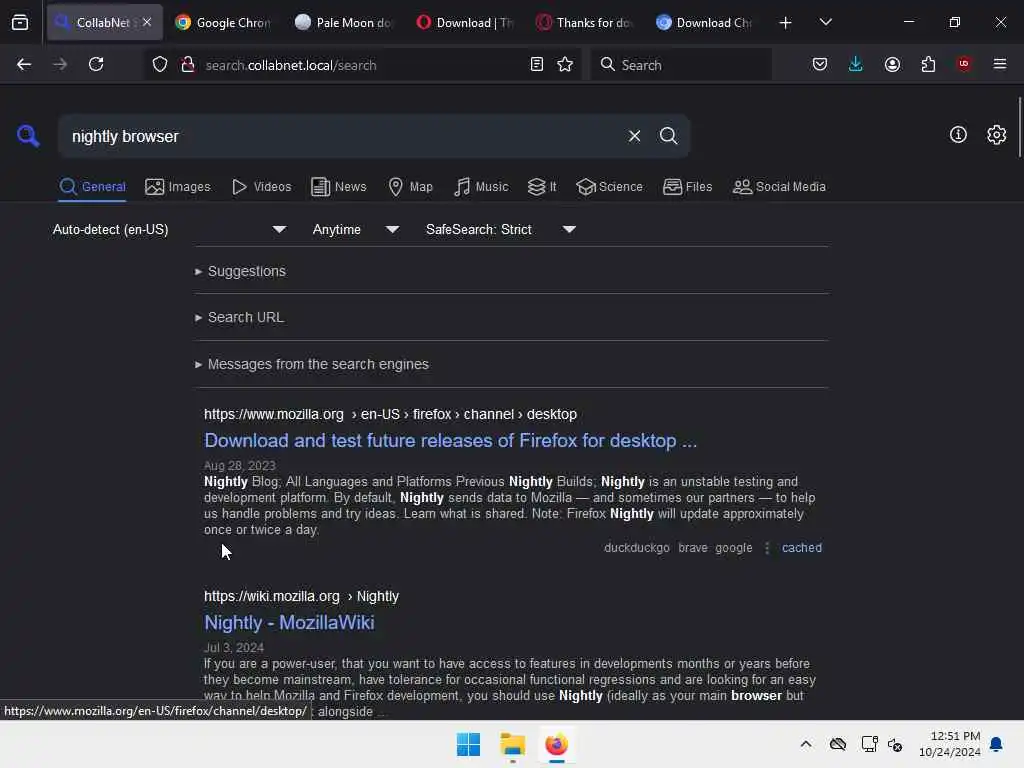
Task: Select It search category
Action: [542, 187]
